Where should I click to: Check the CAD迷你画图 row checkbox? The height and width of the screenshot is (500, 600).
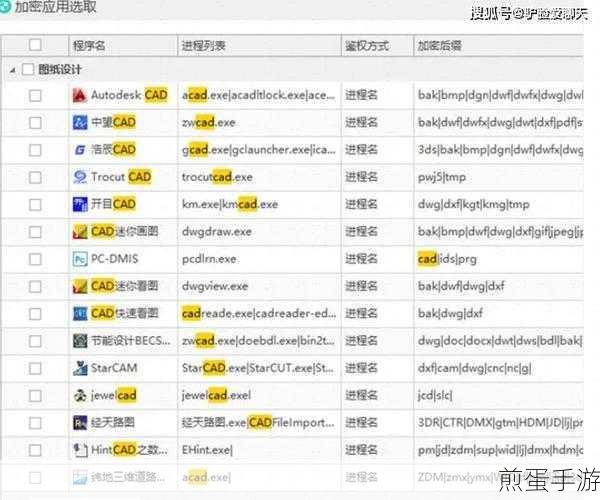[x=35, y=232]
